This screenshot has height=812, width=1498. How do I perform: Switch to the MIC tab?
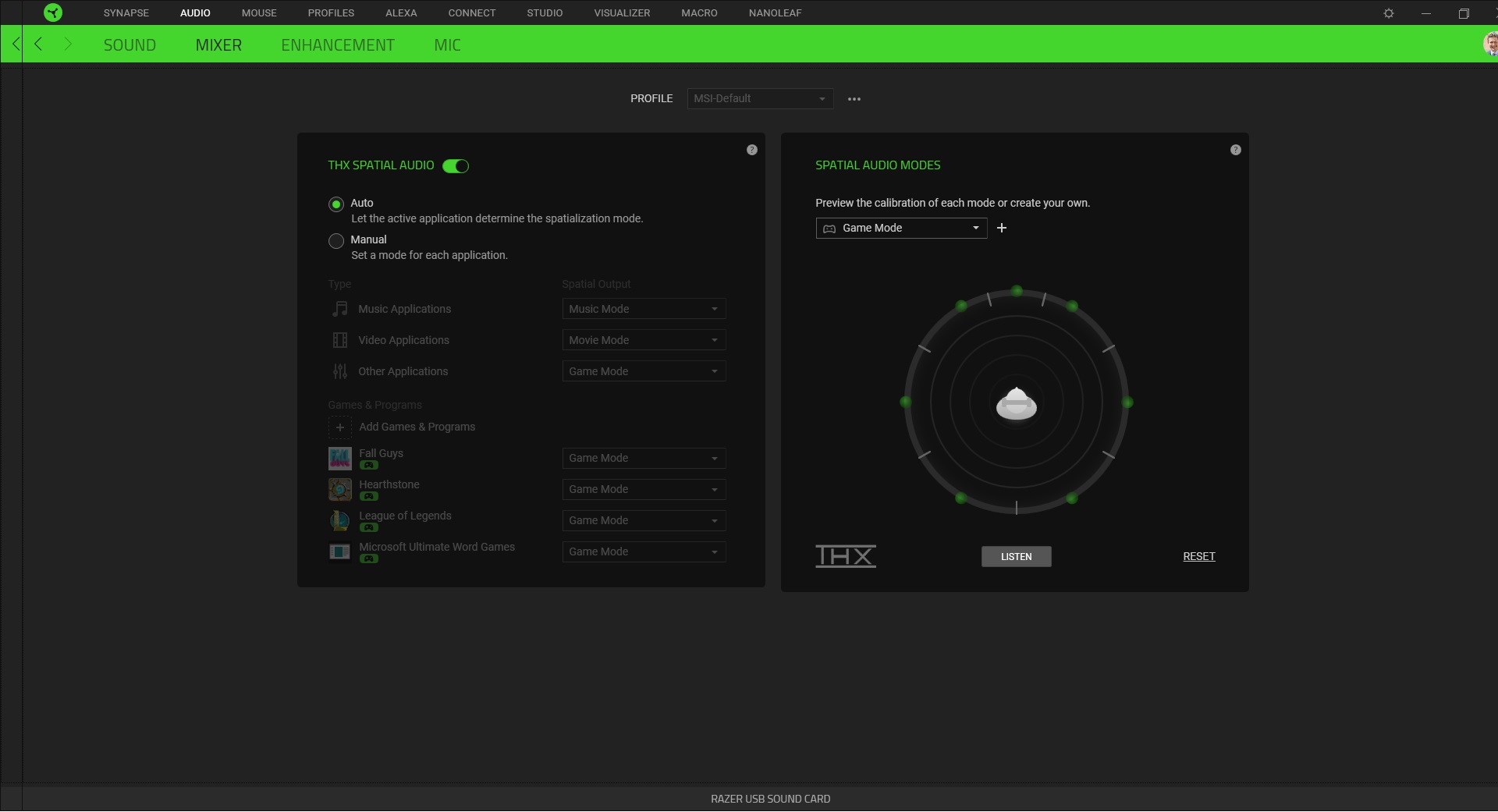coord(447,45)
